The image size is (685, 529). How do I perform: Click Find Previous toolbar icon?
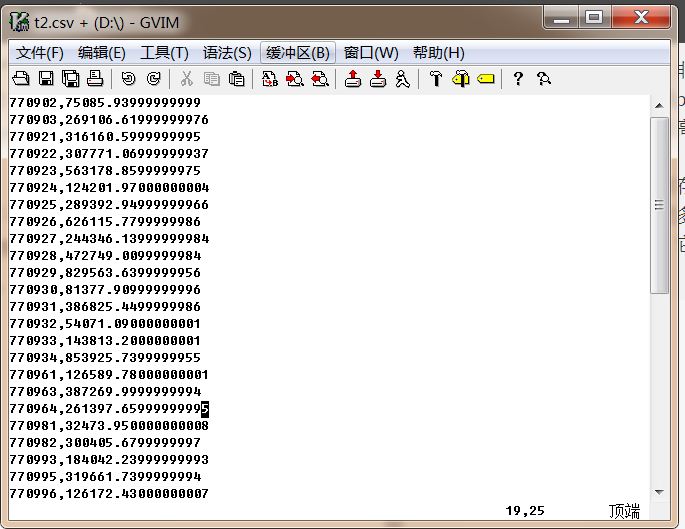pyautogui.click(x=320, y=79)
